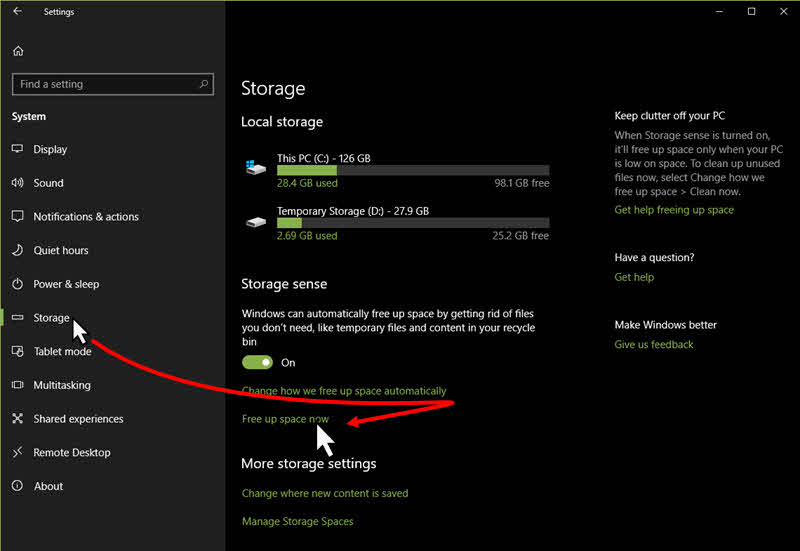The image size is (800, 551).
Task: Go to the About page
Action: click(x=48, y=486)
